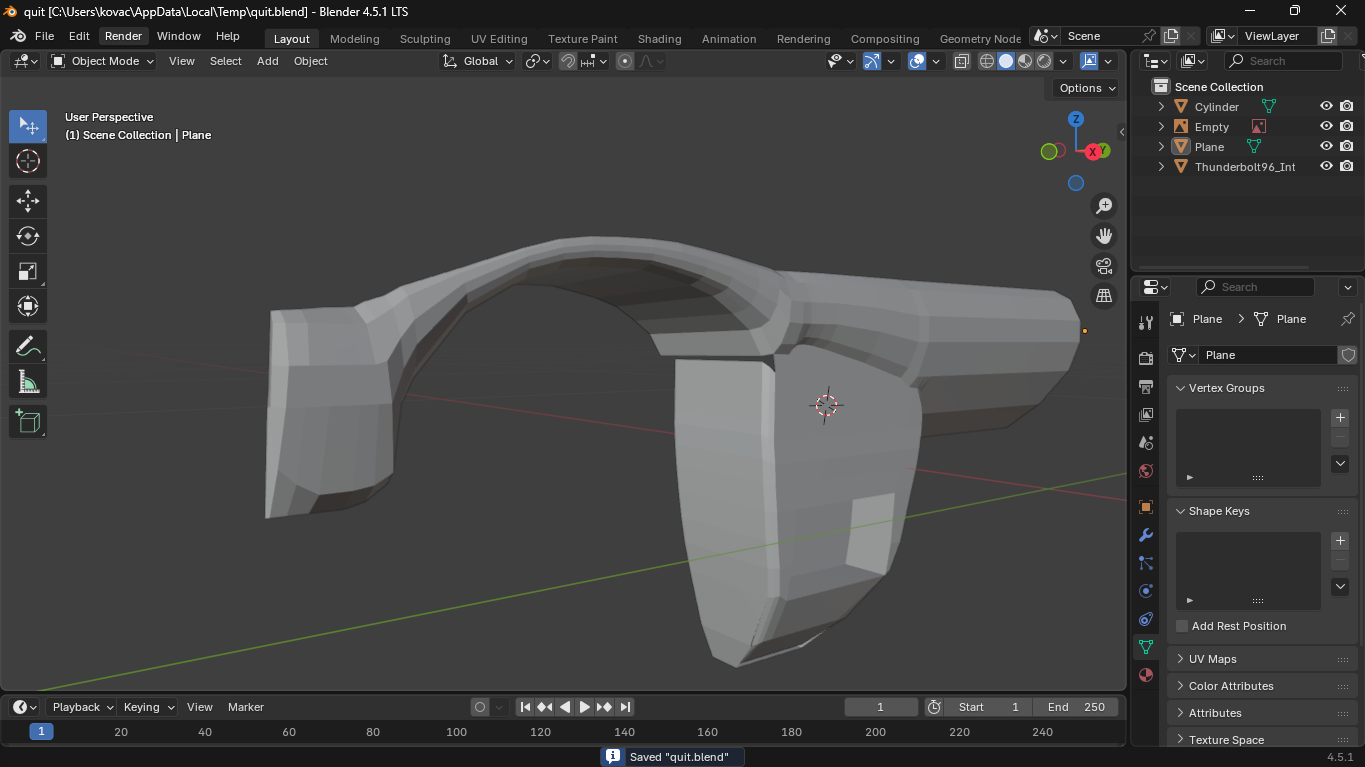This screenshot has width=1365, height=767.
Task: Click the red X axis gizmo ball
Action: tap(1093, 152)
